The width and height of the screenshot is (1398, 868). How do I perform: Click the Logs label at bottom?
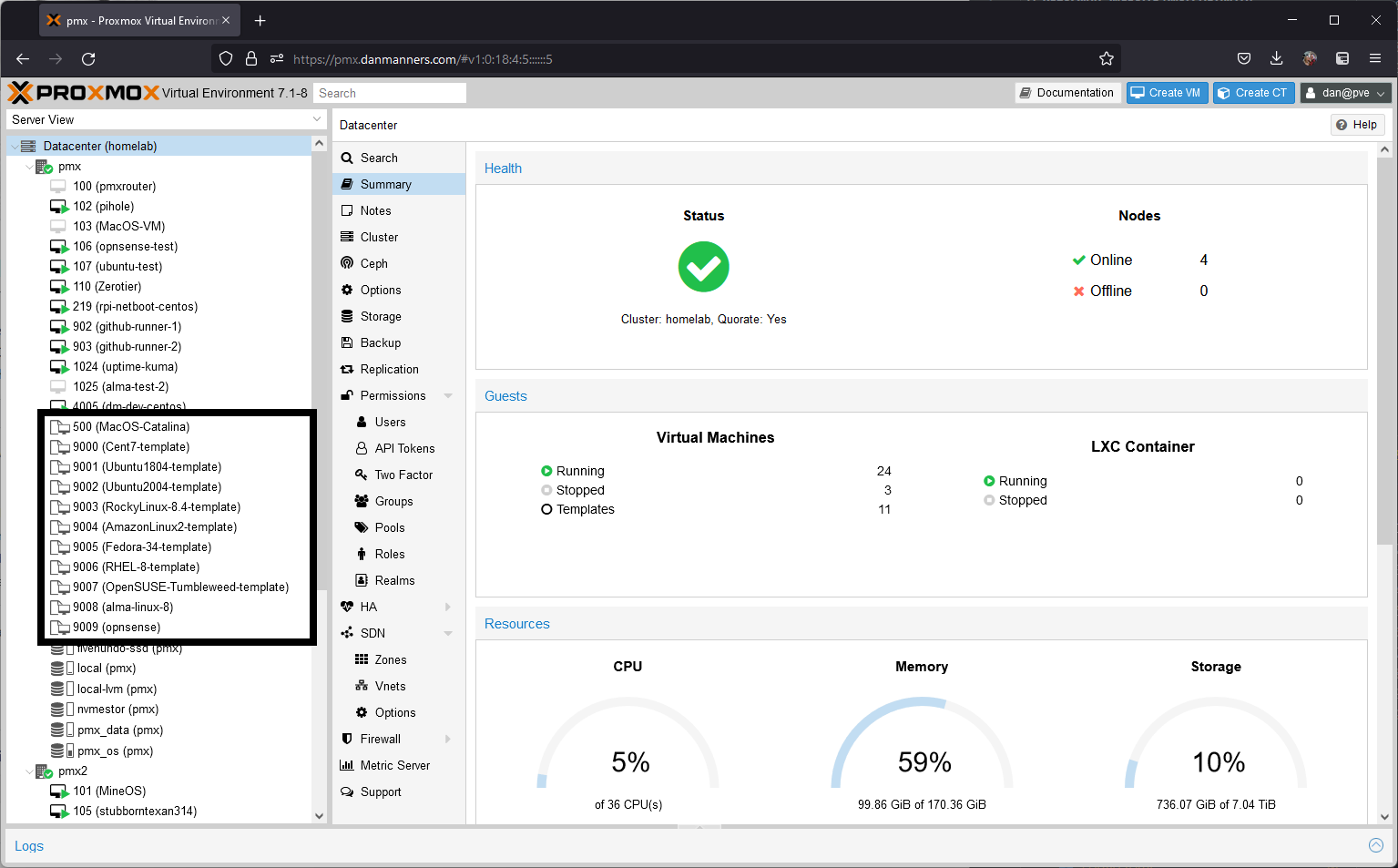tap(29, 846)
